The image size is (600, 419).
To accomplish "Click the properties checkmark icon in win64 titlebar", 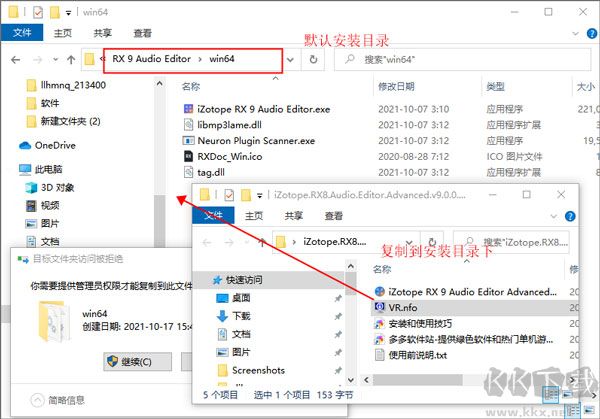I will tap(38, 13).
